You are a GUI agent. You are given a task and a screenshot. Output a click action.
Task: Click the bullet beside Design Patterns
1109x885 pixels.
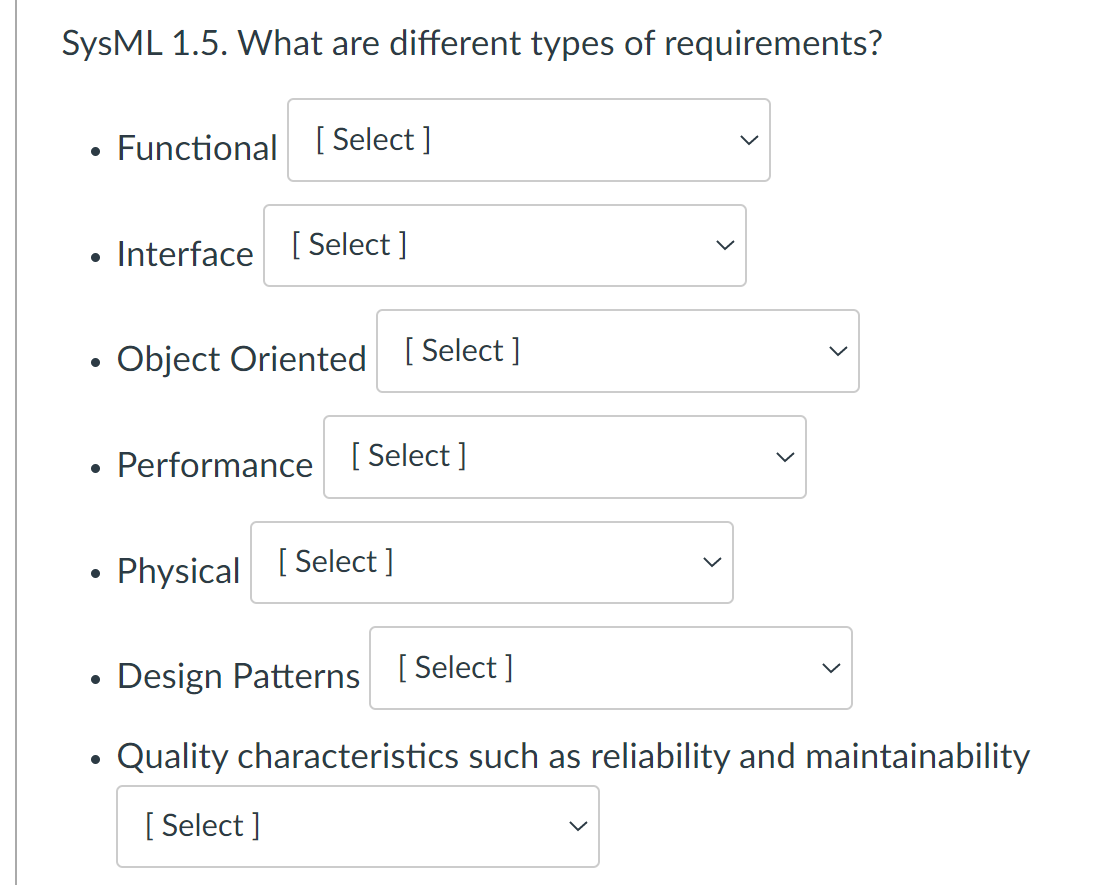click(x=95, y=679)
